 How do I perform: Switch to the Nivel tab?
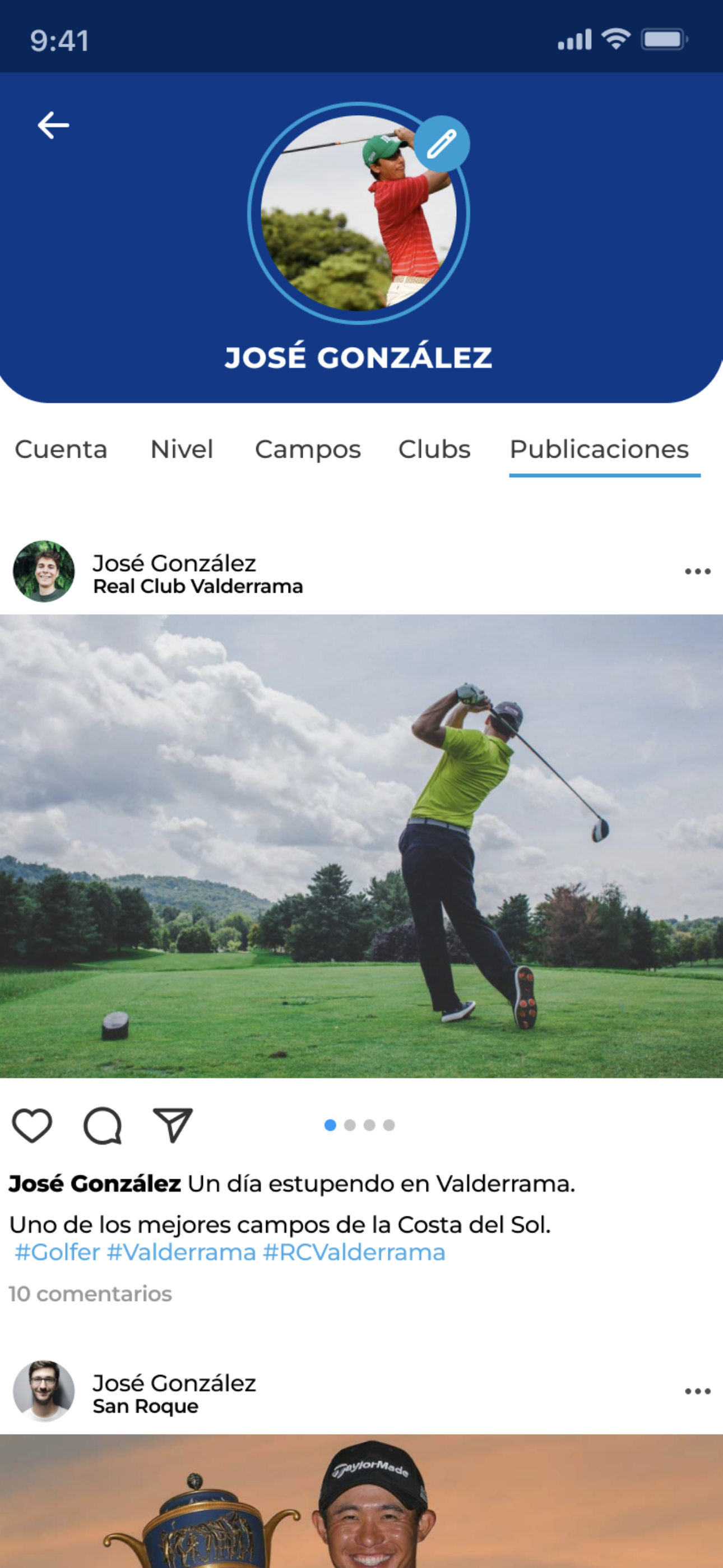point(182,449)
